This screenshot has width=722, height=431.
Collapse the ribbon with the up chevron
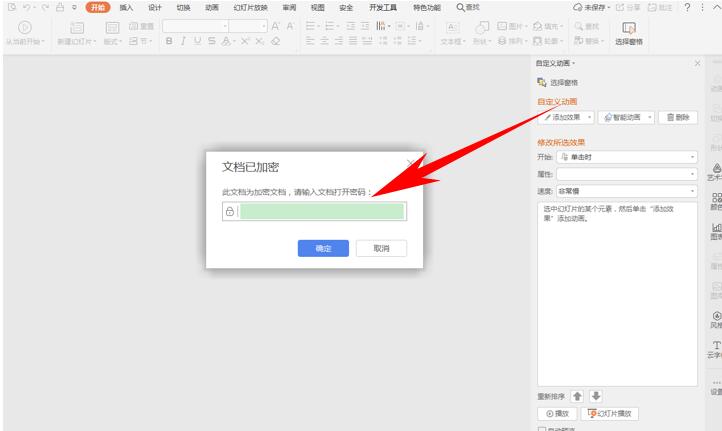[x=716, y=7]
